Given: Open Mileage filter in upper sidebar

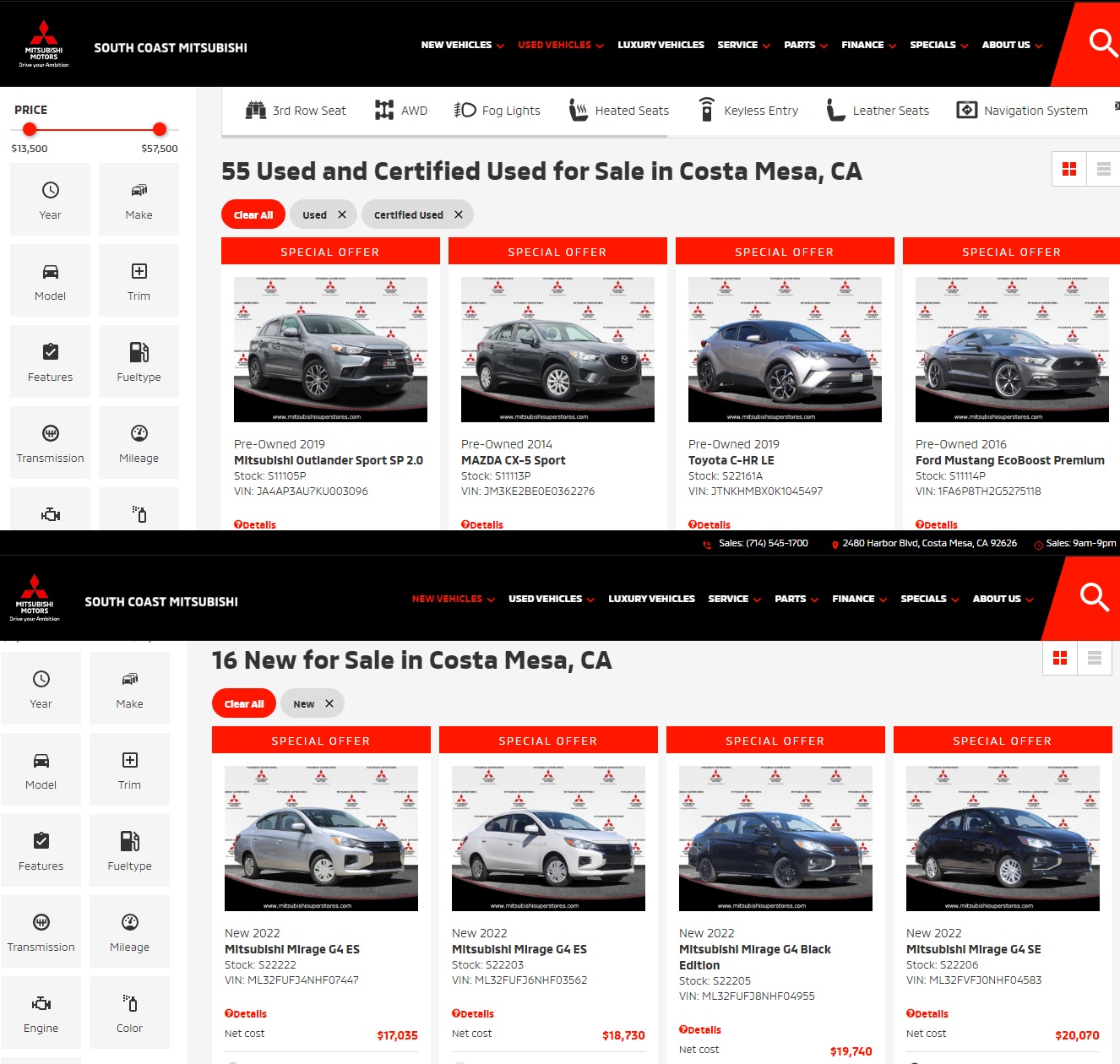Looking at the screenshot, I should [139, 442].
